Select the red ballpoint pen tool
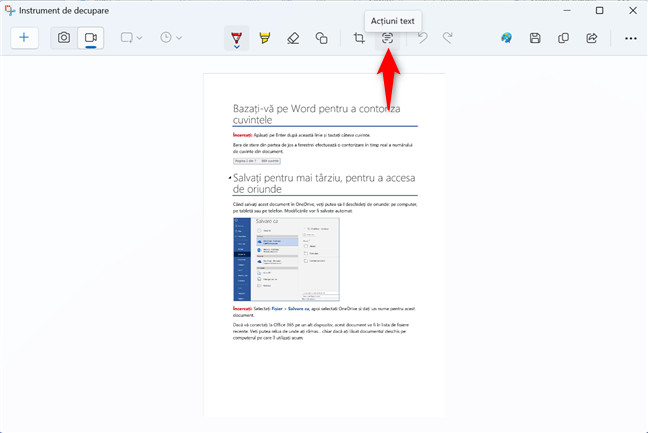Screen dimensions: 648x433 (236, 38)
